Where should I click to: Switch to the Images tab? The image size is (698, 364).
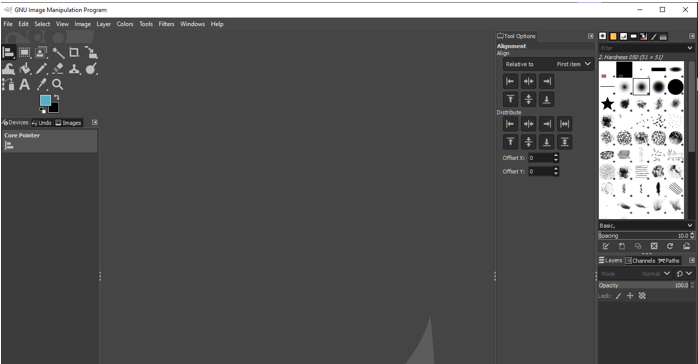68,123
